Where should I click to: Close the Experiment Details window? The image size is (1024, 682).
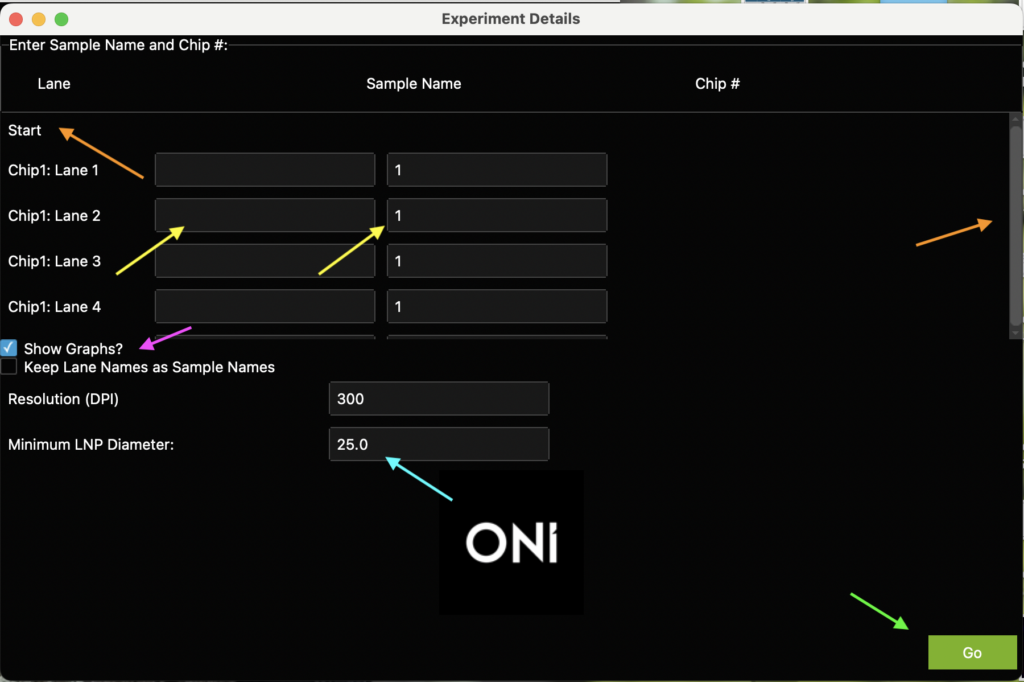click(16, 19)
